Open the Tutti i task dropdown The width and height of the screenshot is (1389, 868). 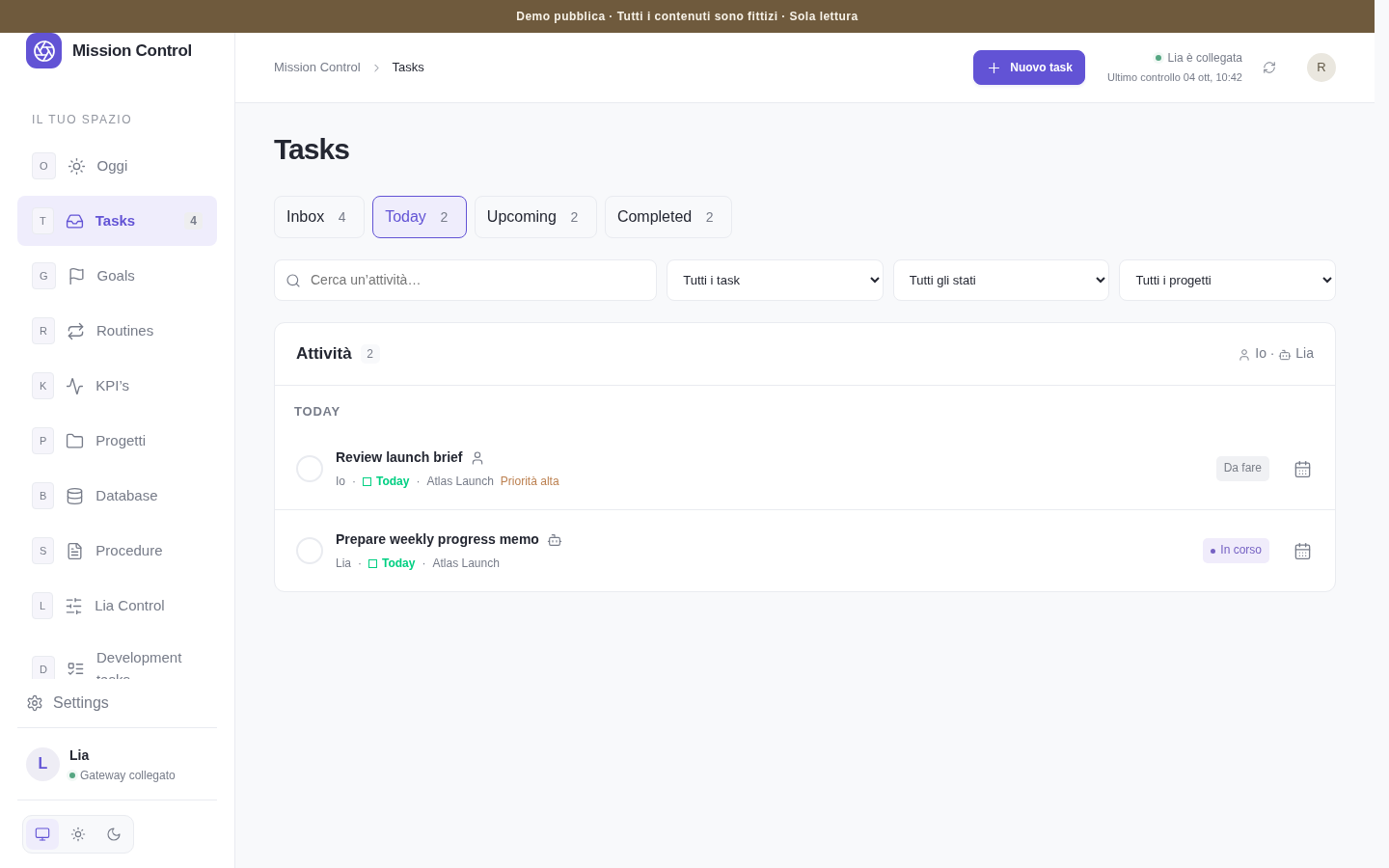click(x=775, y=280)
